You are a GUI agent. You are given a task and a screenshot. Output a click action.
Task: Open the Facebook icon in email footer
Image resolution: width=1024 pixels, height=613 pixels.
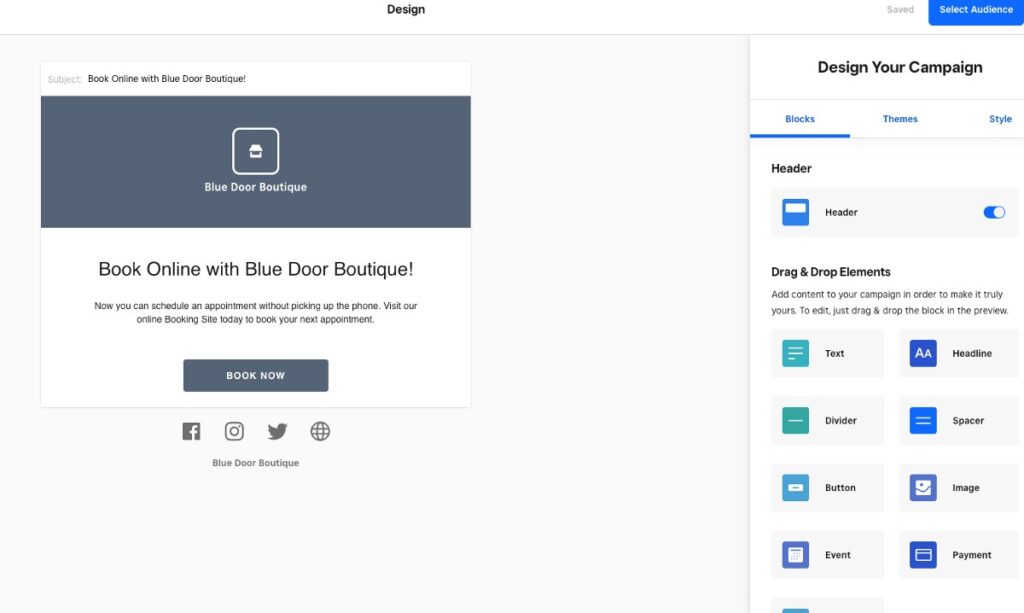click(191, 430)
